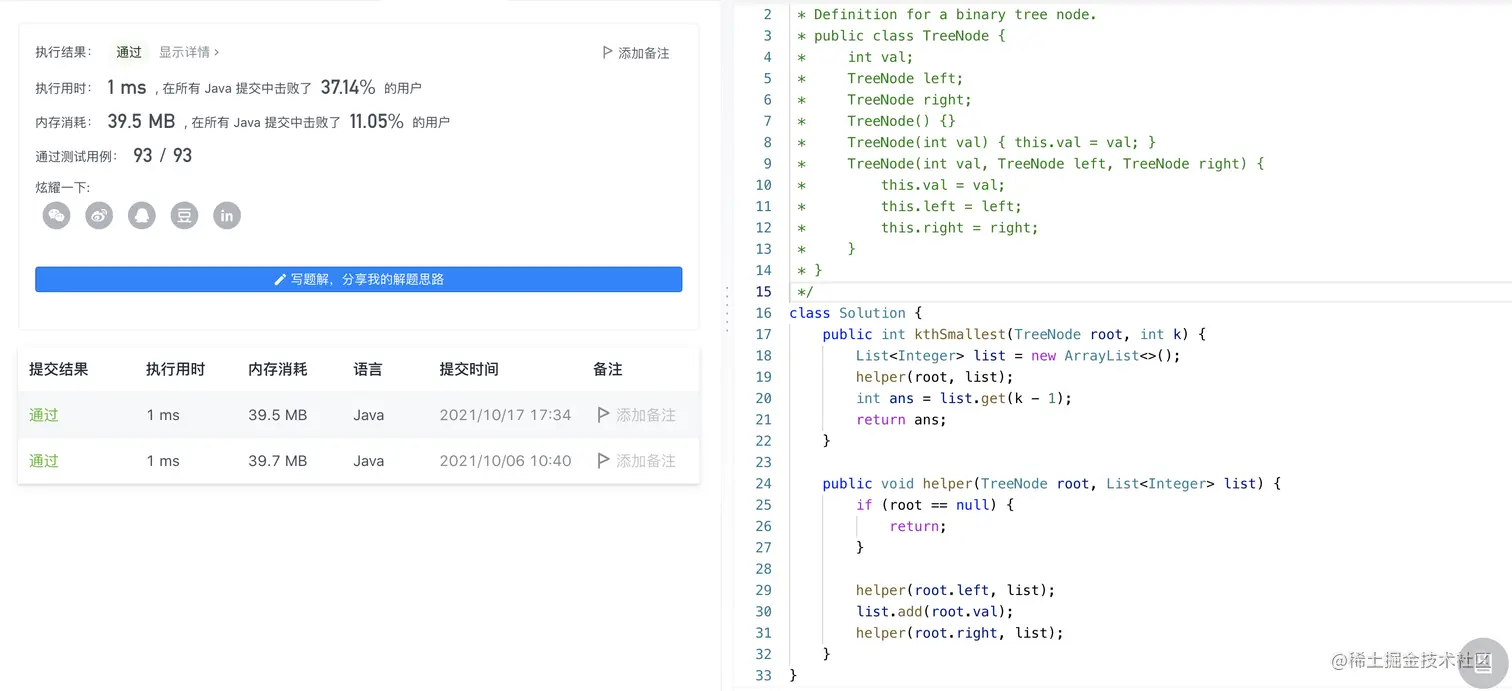
Task: Click the 39.5 MB table cell
Action: (x=278, y=415)
